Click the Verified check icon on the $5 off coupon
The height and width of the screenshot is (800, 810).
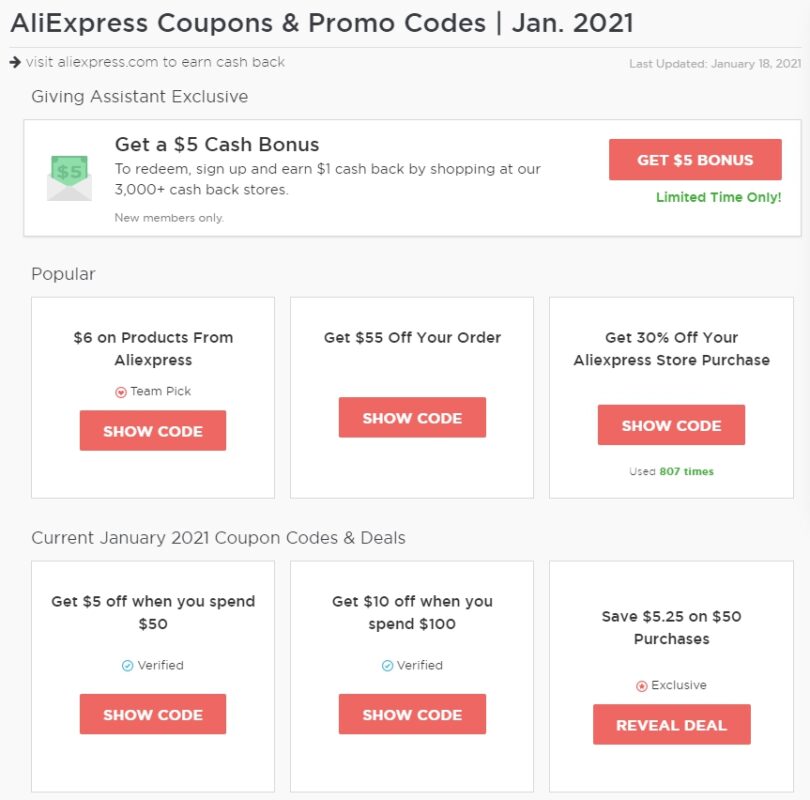pos(125,665)
